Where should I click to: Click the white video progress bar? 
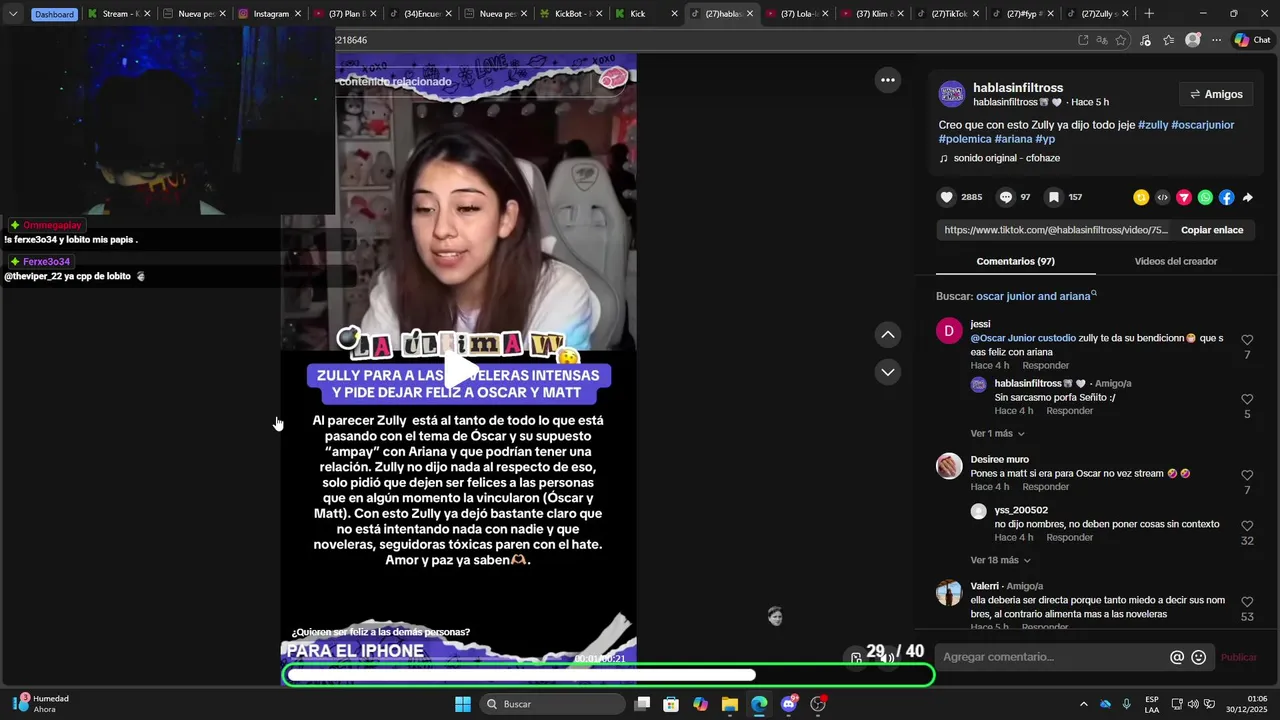(x=521, y=675)
